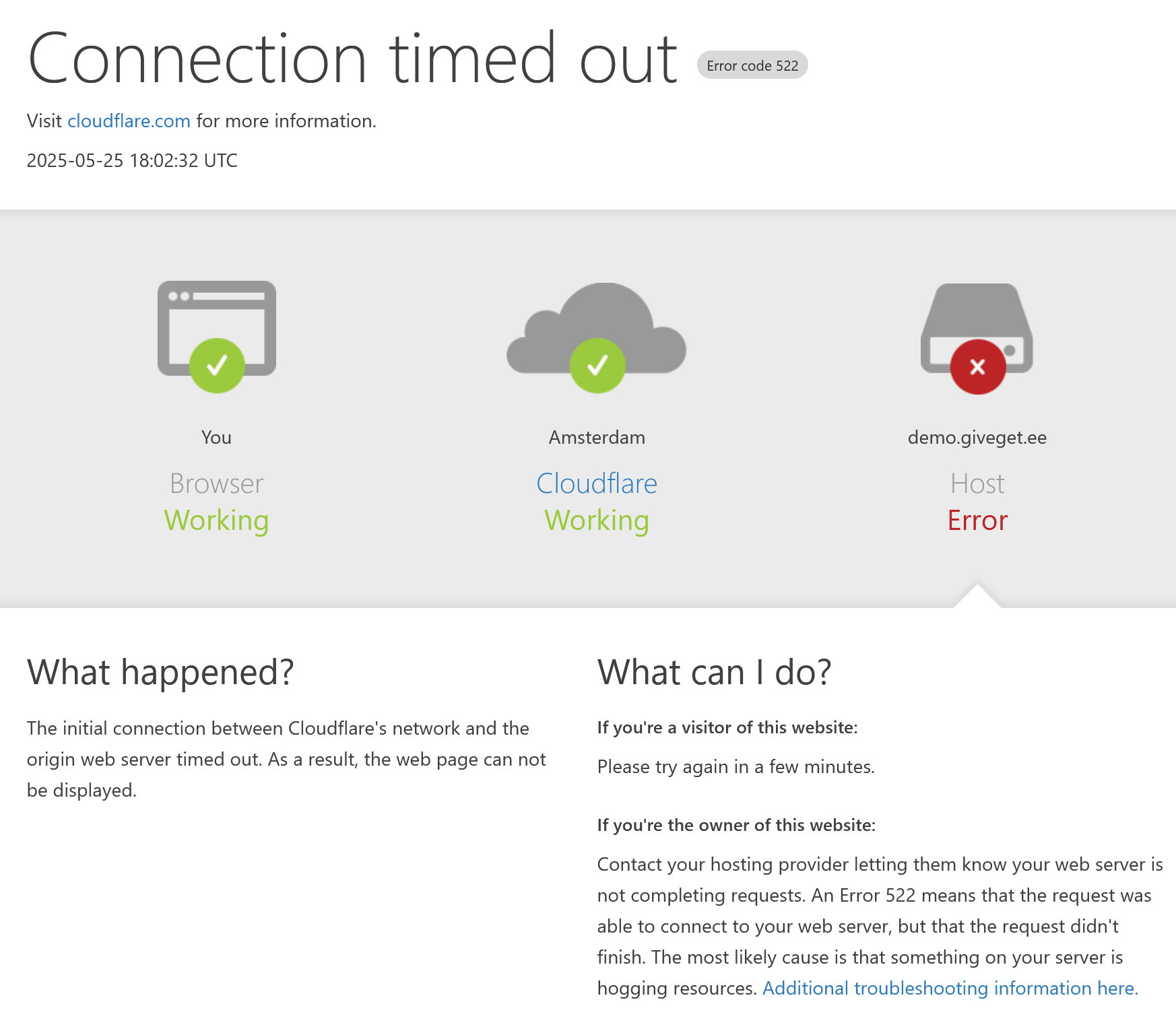Click the white triangle pointer below Host
Viewport: 1176px width, 1033px height.
point(977,597)
